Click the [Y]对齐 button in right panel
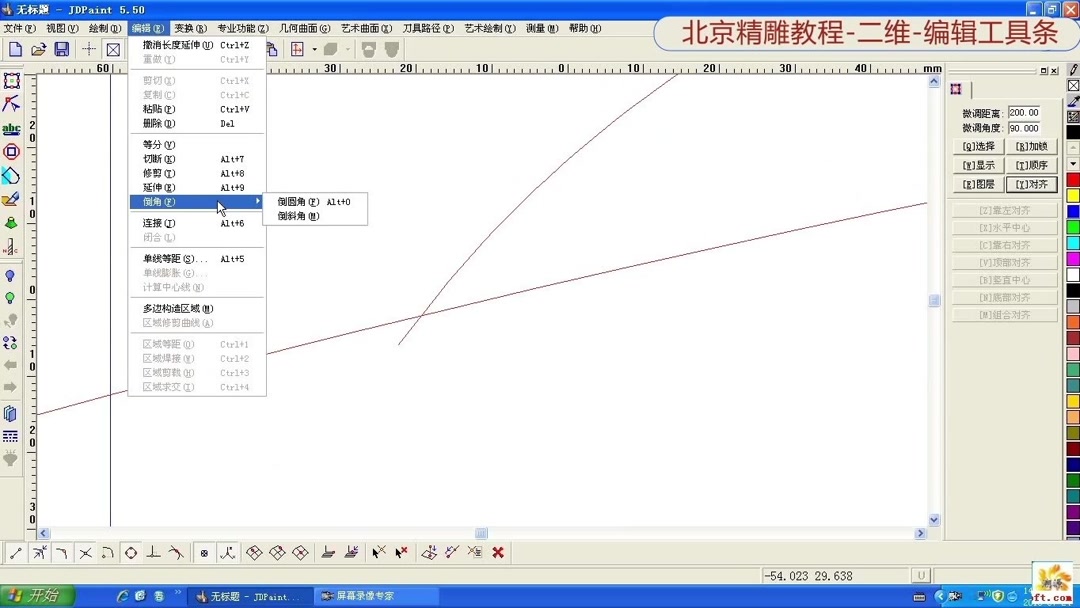 click(1032, 182)
